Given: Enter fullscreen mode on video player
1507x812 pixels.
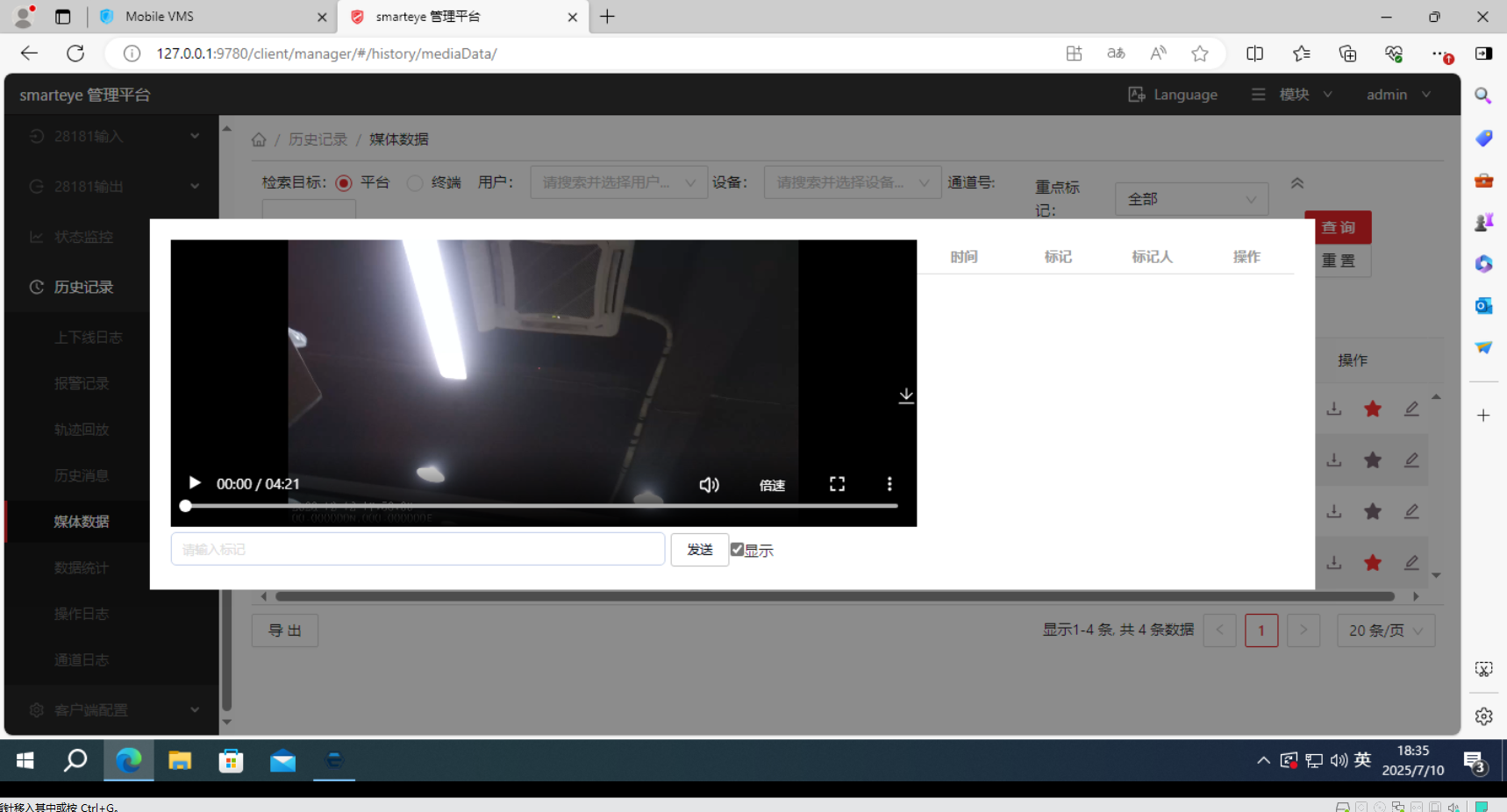Looking at the screenshot, I should [837, 484].
